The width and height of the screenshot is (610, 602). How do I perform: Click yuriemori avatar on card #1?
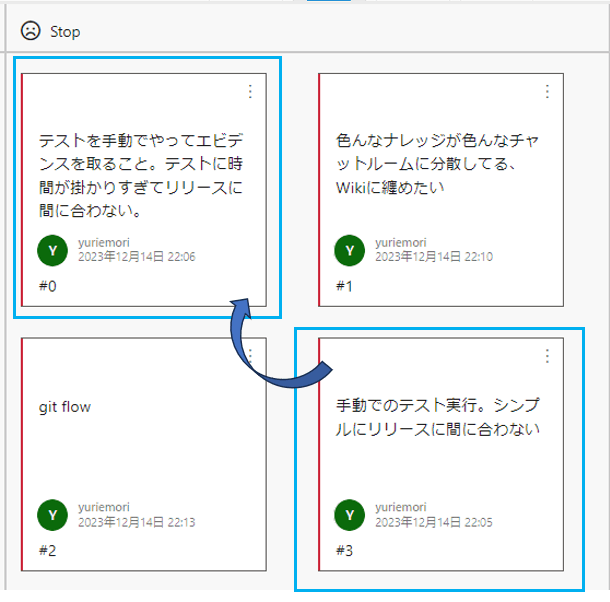click(x=349, y=250)
